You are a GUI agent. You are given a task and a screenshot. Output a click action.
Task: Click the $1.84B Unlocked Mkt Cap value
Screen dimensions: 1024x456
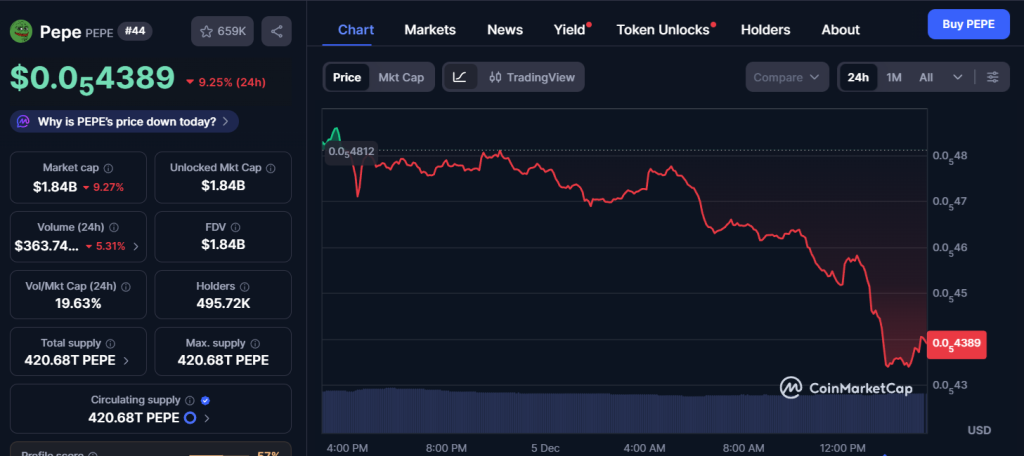click(x=223, y=186)
